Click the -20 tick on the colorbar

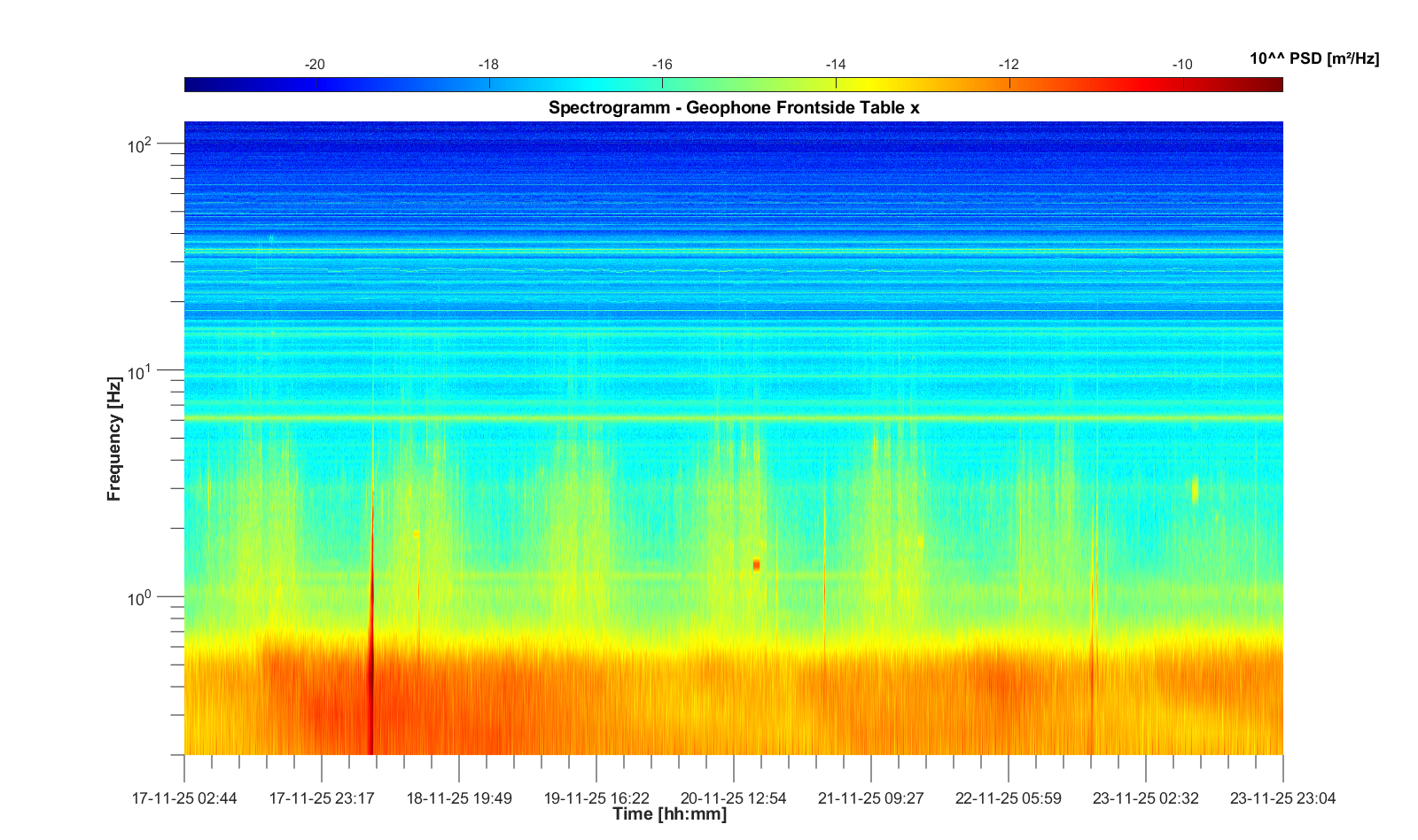tap(316, 65)
